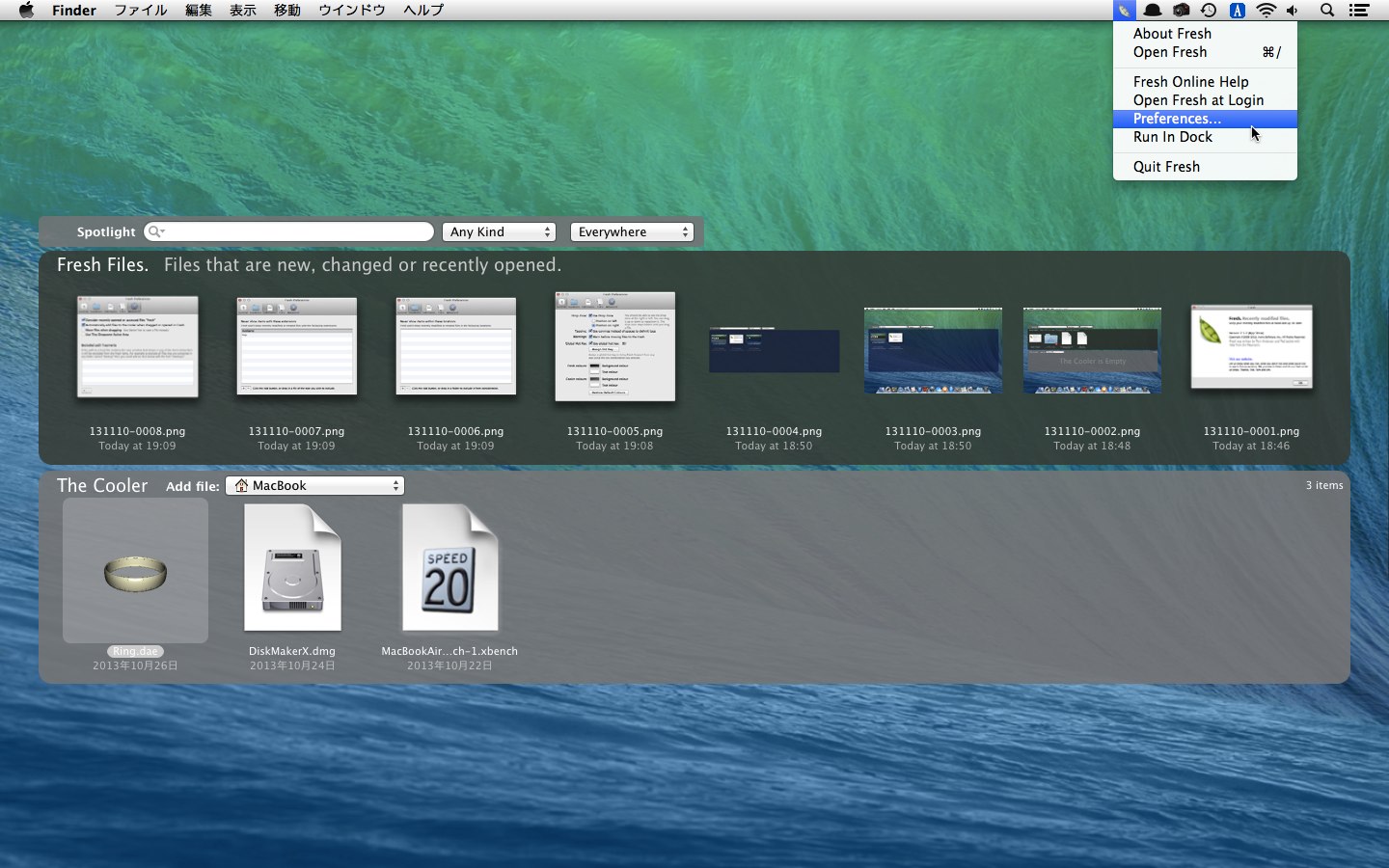
Task: Choose Preferences... from the Fresh menu
Action: coord(1177,119)
